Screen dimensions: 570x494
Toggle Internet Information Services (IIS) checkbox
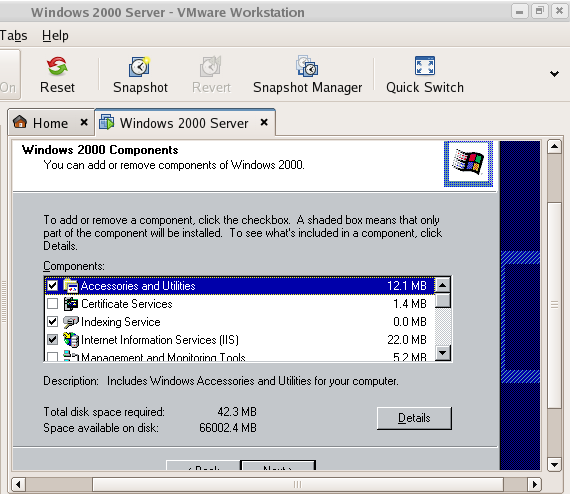click(x=53, y=340)
